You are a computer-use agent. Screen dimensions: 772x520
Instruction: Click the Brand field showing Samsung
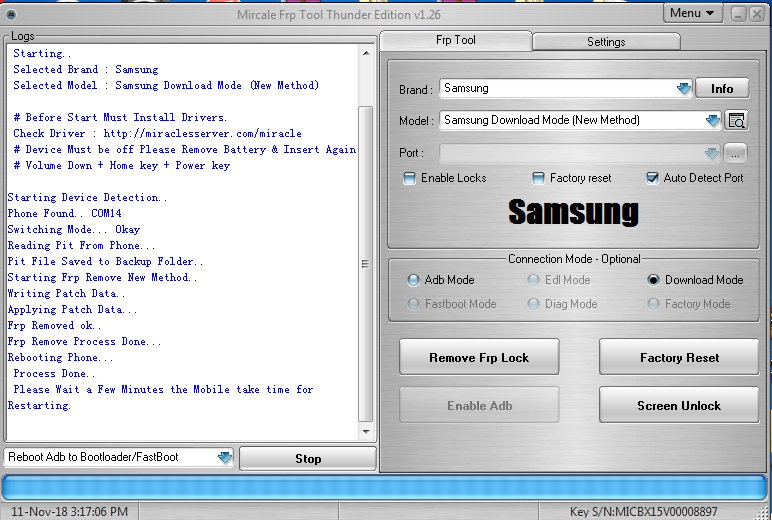pyautogui.click(x=566, y=89)
